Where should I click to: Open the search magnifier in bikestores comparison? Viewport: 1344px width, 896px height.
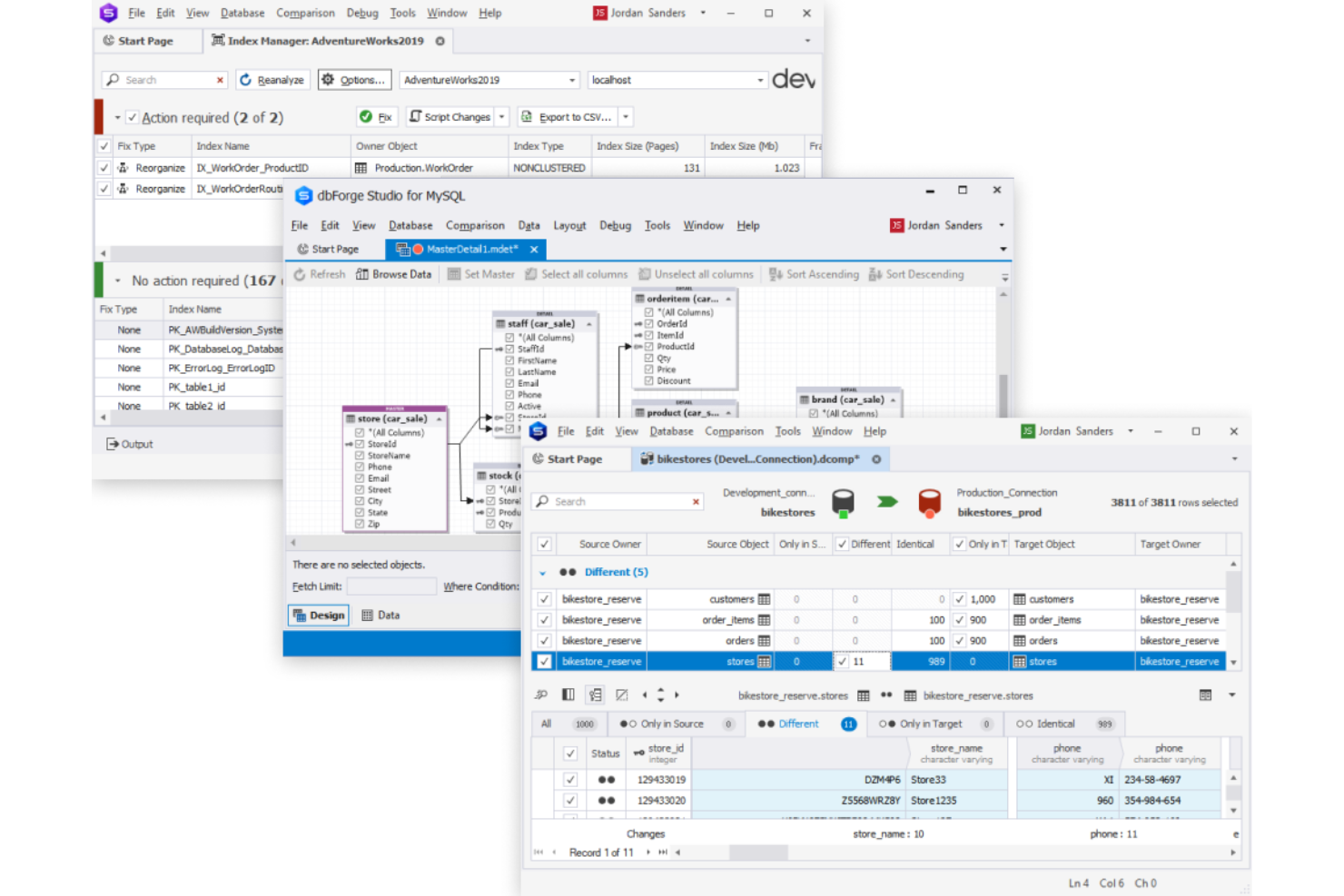[x=542, y=501]
